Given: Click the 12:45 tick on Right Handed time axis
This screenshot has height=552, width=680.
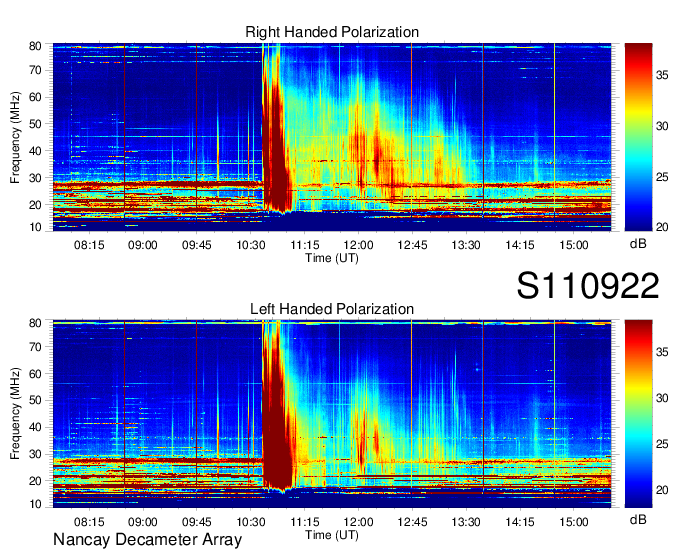Looking at the screenshot, I should [412, 245].
